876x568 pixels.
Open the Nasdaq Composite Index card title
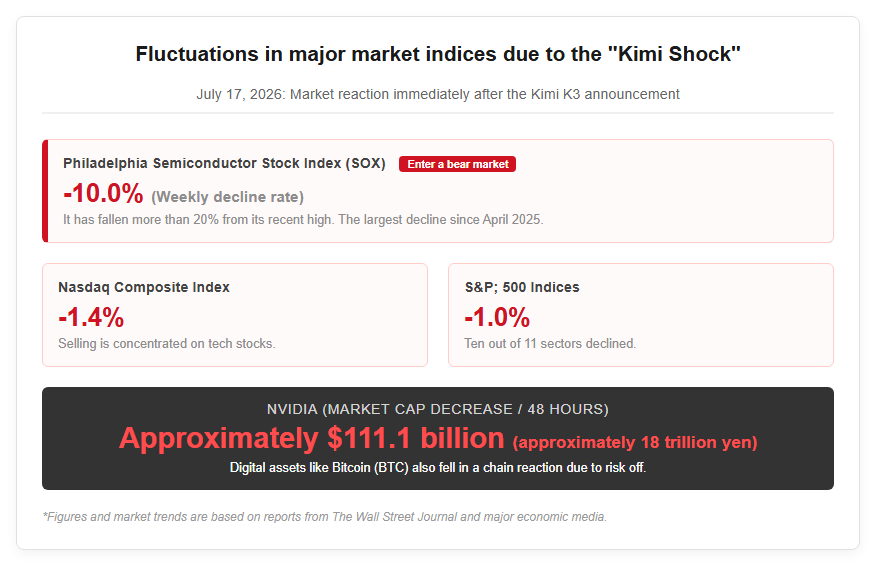pyautogui.click(x=144, y=287)
